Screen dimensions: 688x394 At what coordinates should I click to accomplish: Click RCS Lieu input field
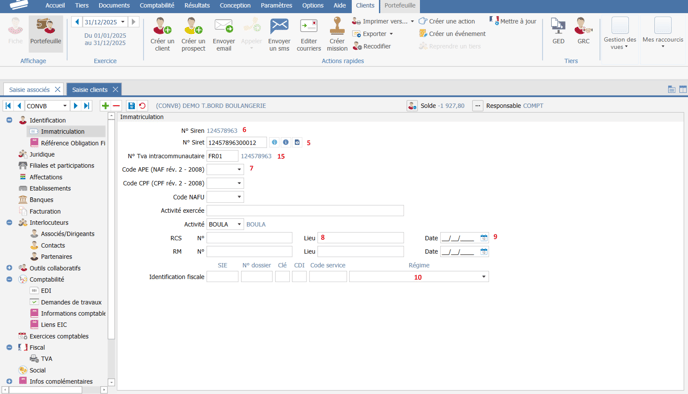(x=360, y=238)
